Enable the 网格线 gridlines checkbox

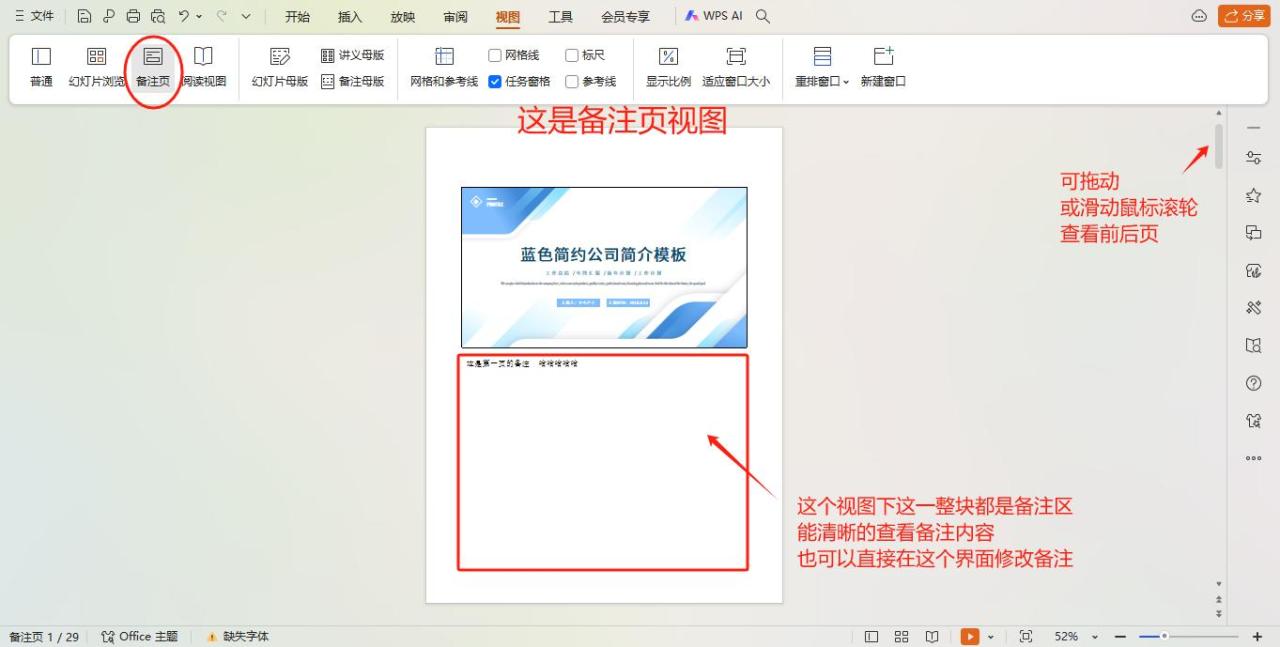494,55
